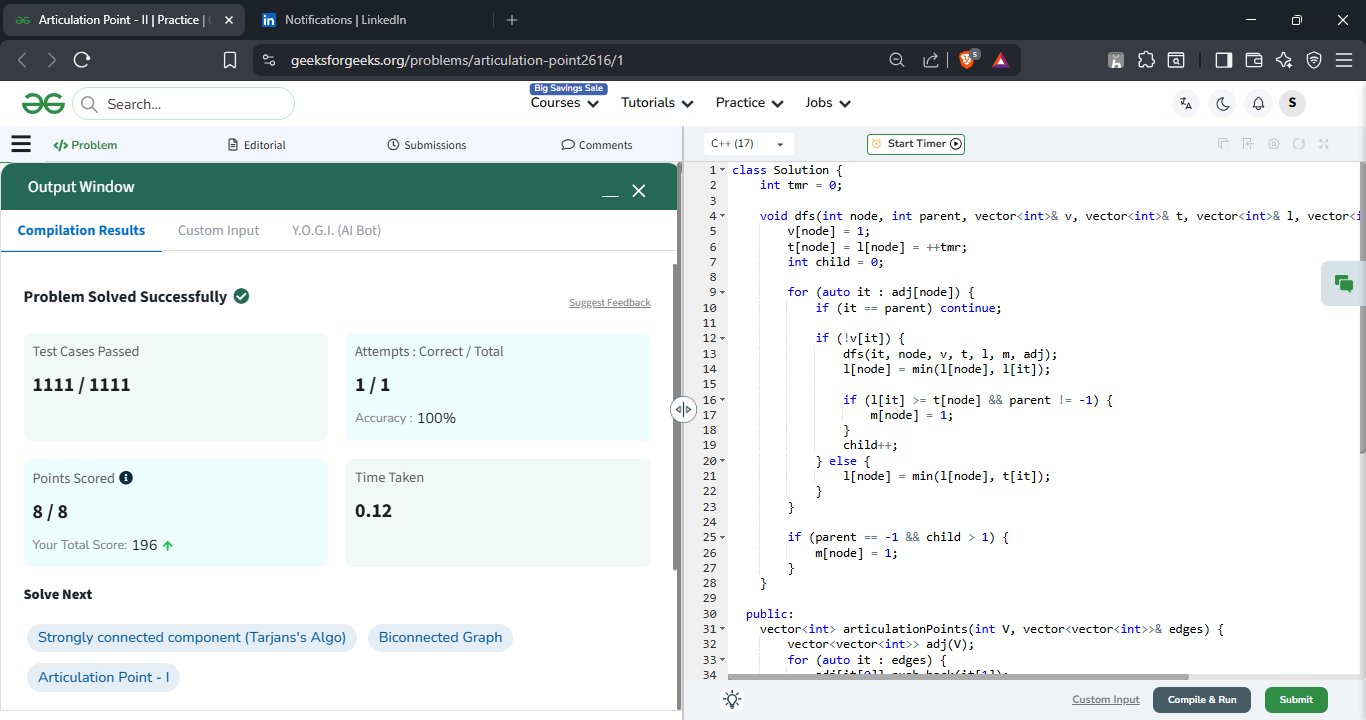Reset code with the refresh icon
This screenshot has height=720, width=1366.
tap(1299, 144)
